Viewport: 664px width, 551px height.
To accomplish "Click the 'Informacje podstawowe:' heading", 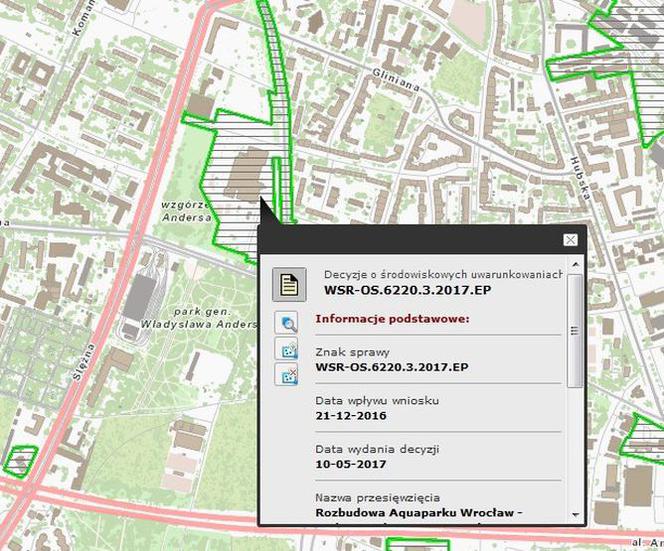I will pyautogui.click(x=393, y=319).
